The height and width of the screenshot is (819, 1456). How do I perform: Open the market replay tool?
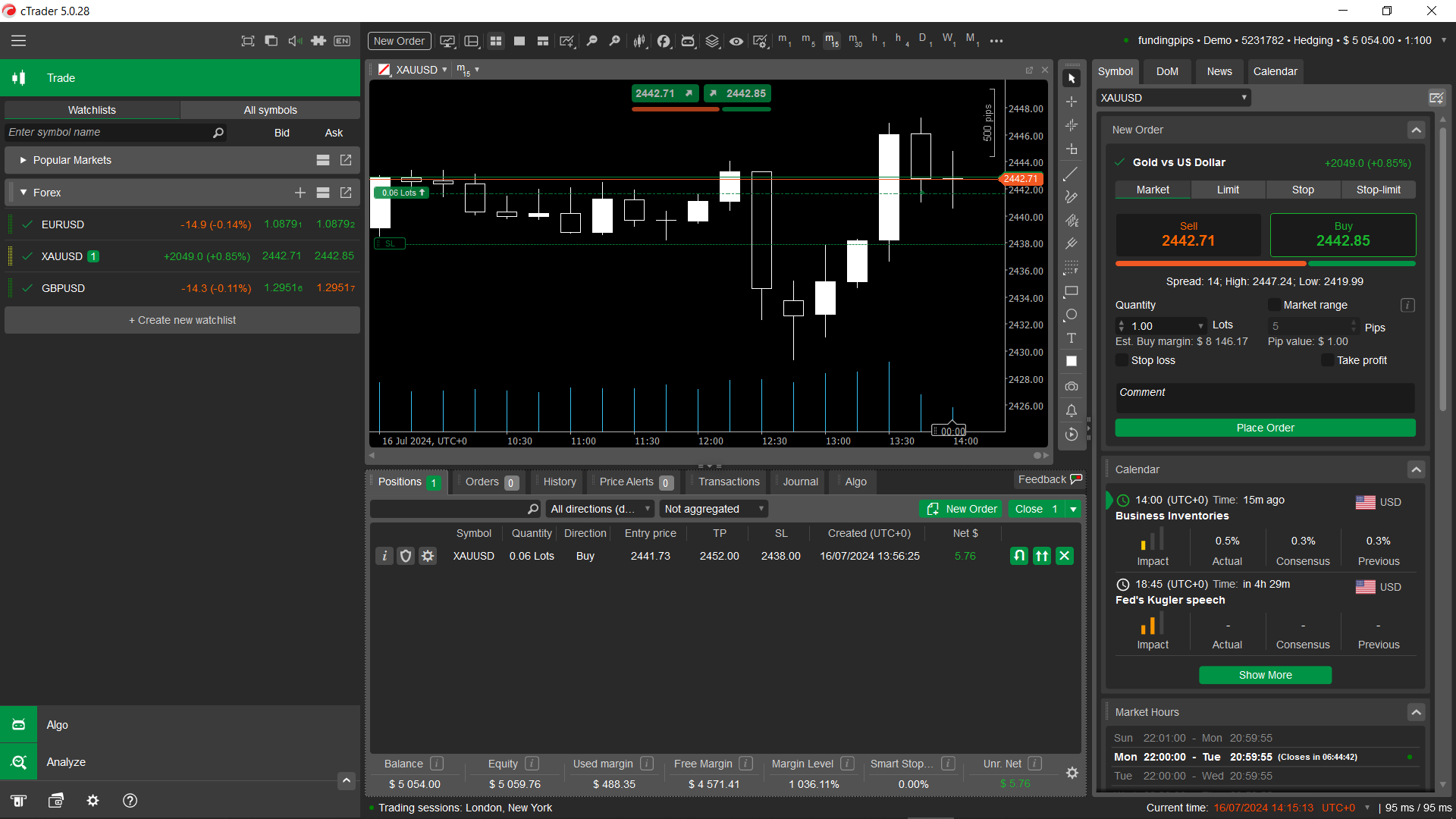1071,435
